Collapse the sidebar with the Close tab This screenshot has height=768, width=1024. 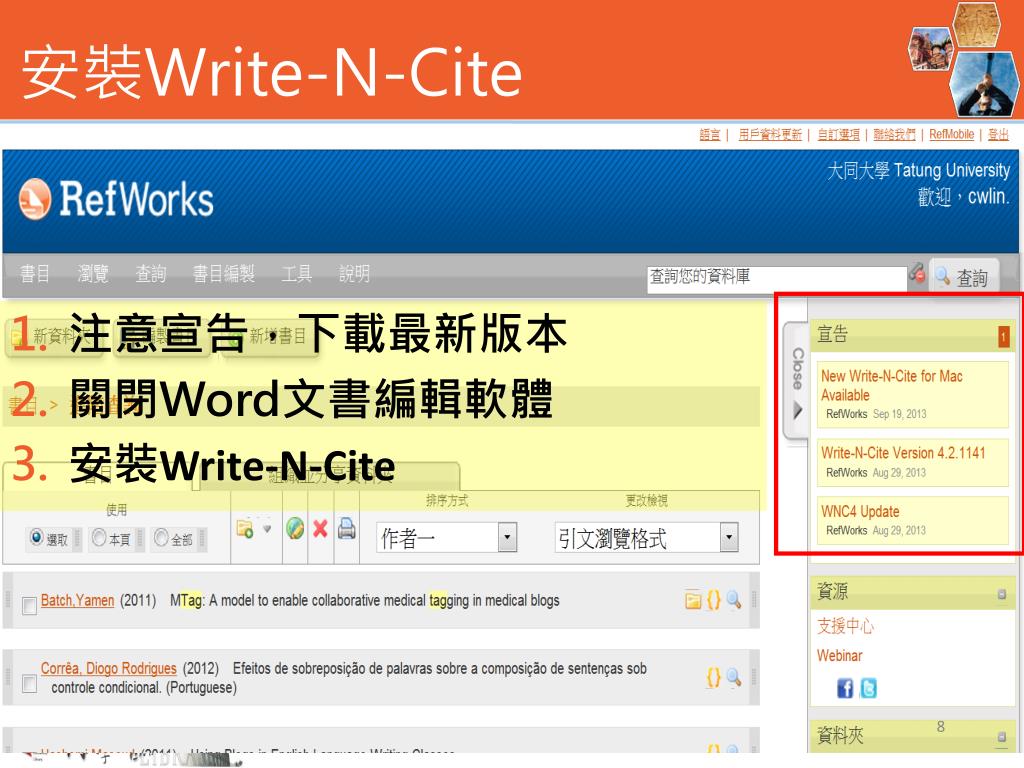pyautogui.click(x=797, y=383)
